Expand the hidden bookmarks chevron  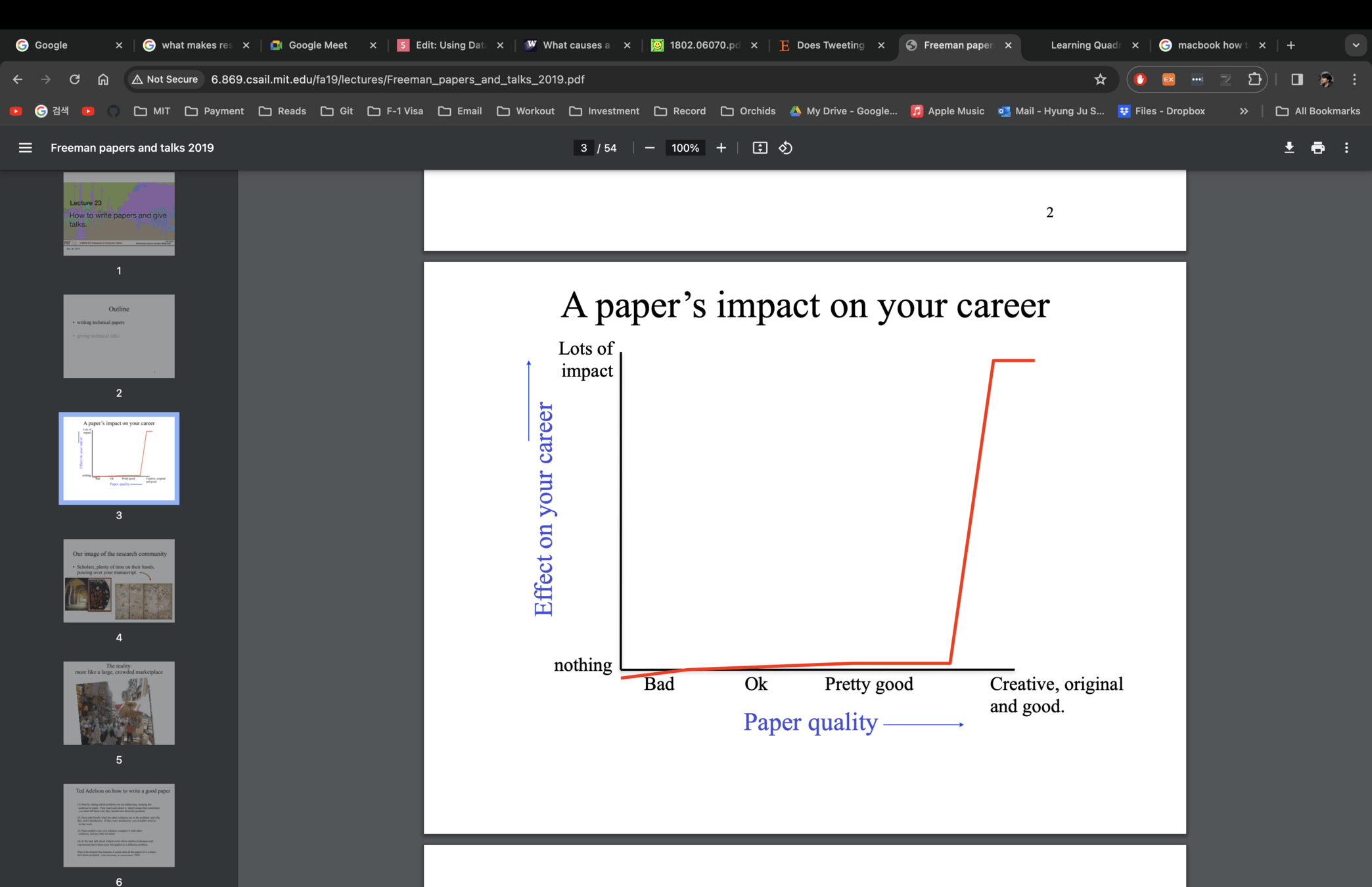click(1243, 111)
